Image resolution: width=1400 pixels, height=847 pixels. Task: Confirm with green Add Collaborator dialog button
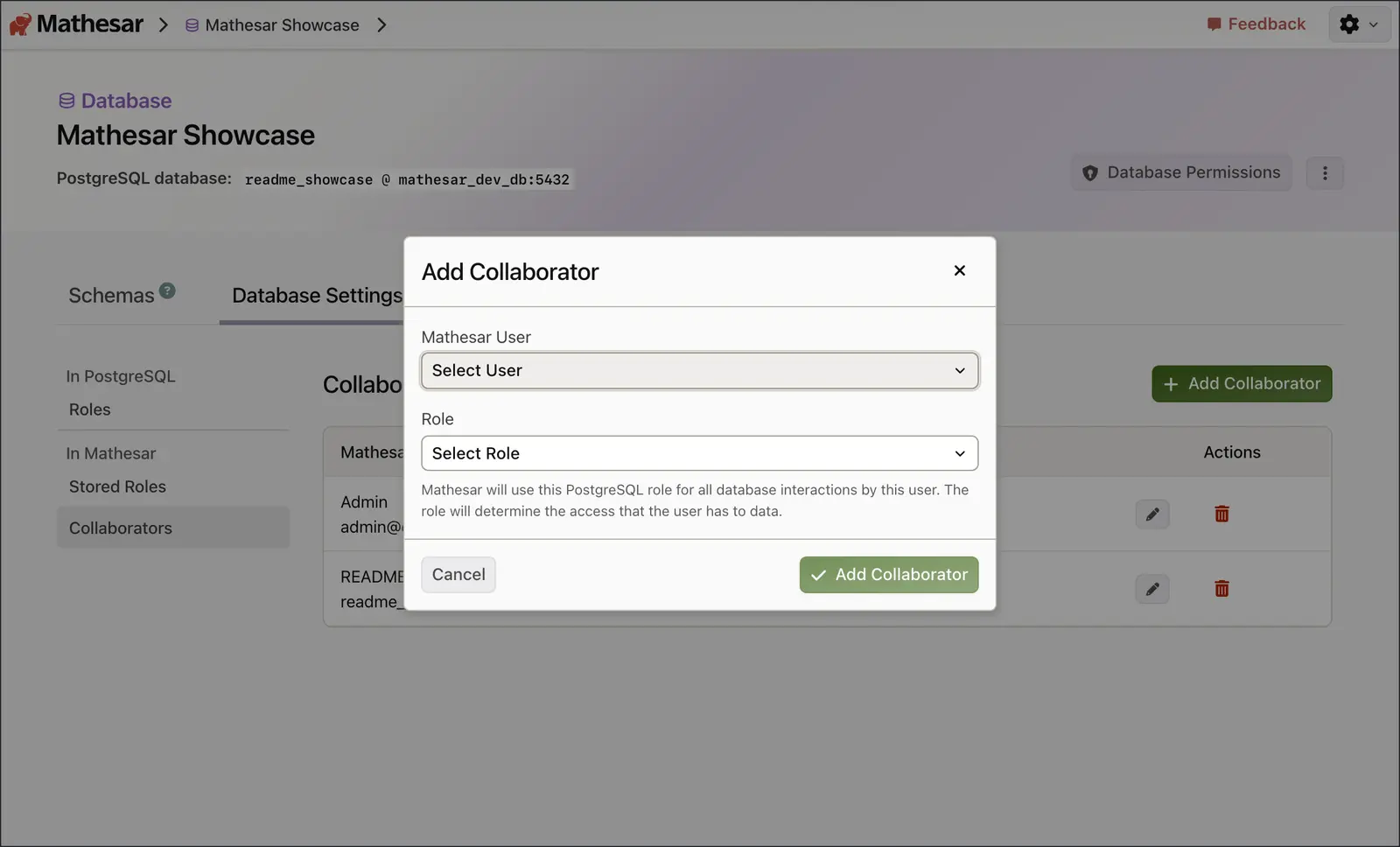click(889, 575)
